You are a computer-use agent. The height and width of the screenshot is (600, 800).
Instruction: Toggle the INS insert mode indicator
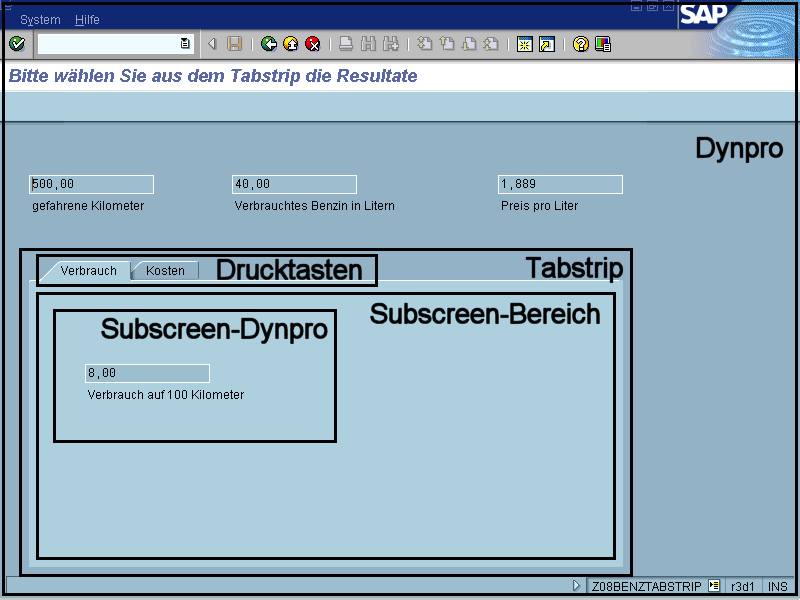point(778,586)
